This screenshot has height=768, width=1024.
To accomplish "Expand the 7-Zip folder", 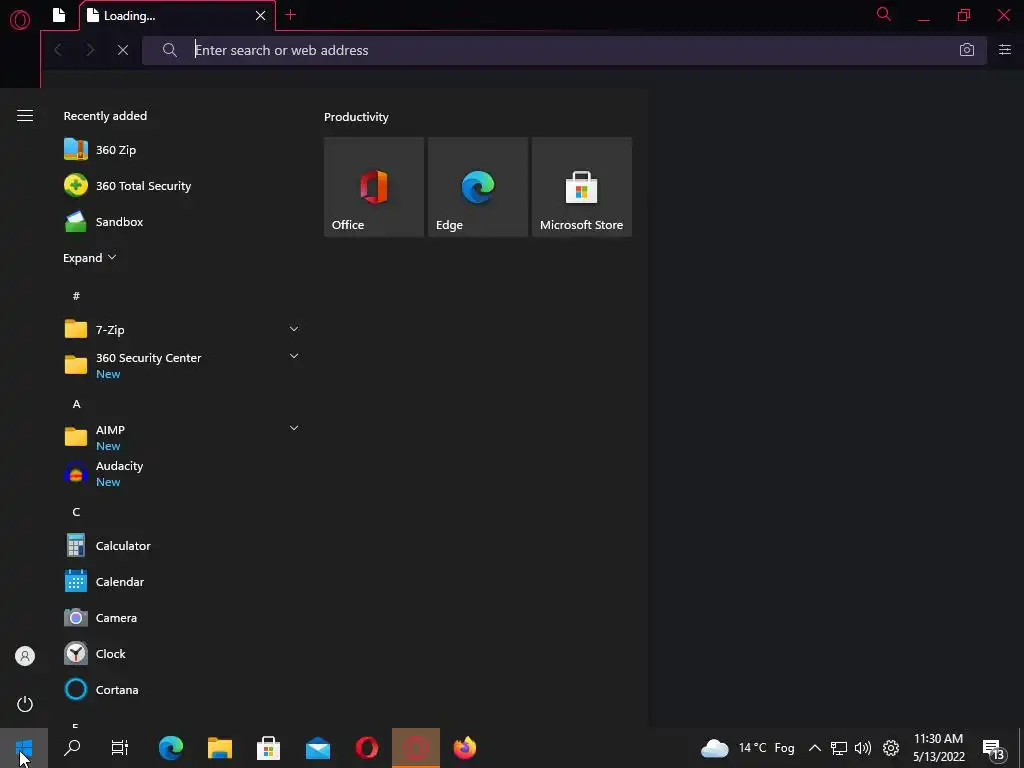I will point(182,330).
